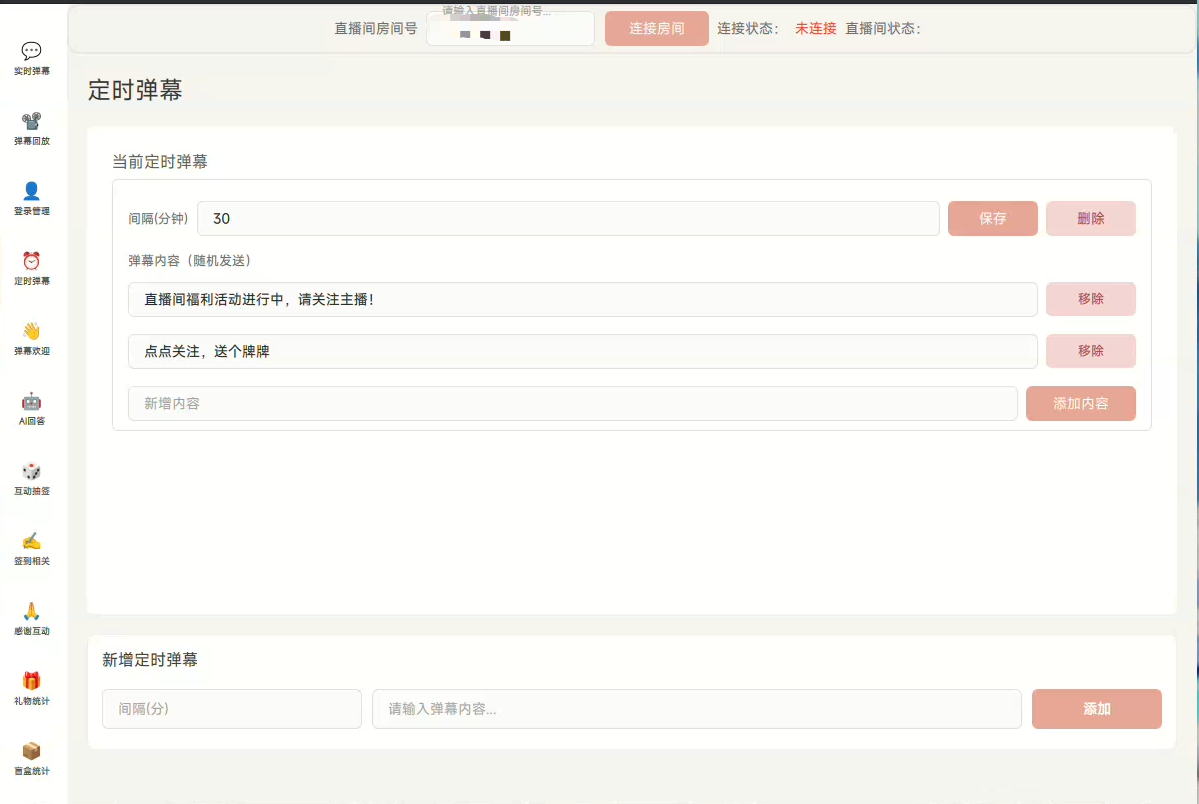Open 弹幕欢迎 waving hand icon
The image size is (1199, 804).
(32, 331)
